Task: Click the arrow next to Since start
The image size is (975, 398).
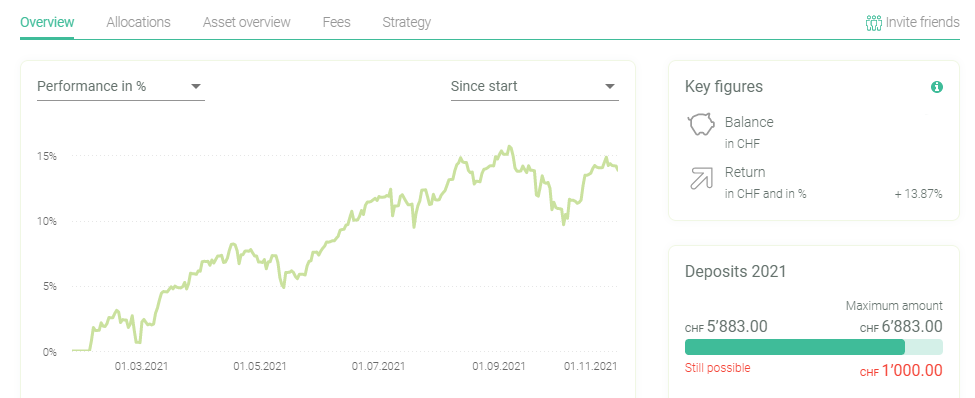Action: (x=610, y=86)
